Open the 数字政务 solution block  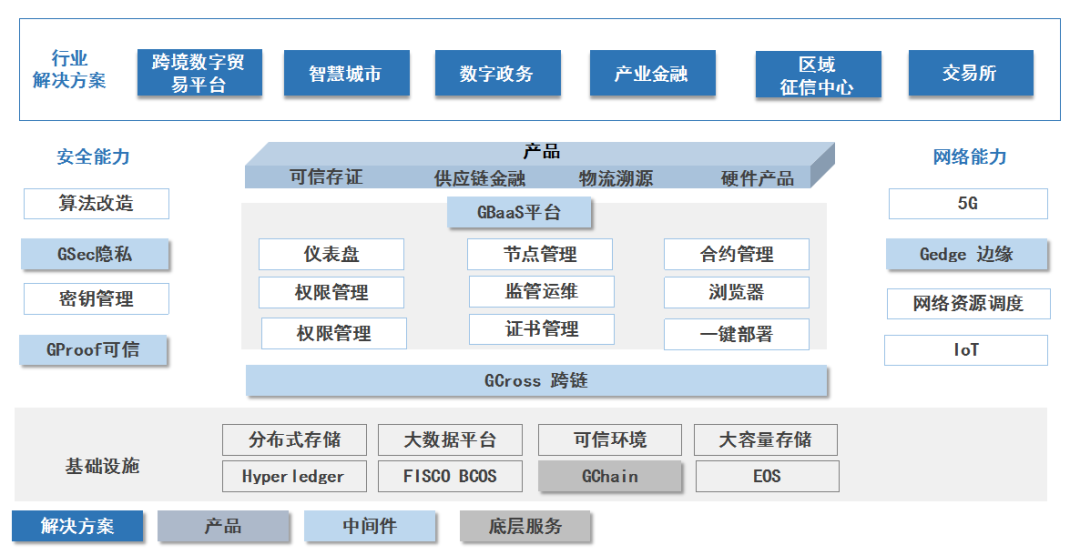point(497,74)
